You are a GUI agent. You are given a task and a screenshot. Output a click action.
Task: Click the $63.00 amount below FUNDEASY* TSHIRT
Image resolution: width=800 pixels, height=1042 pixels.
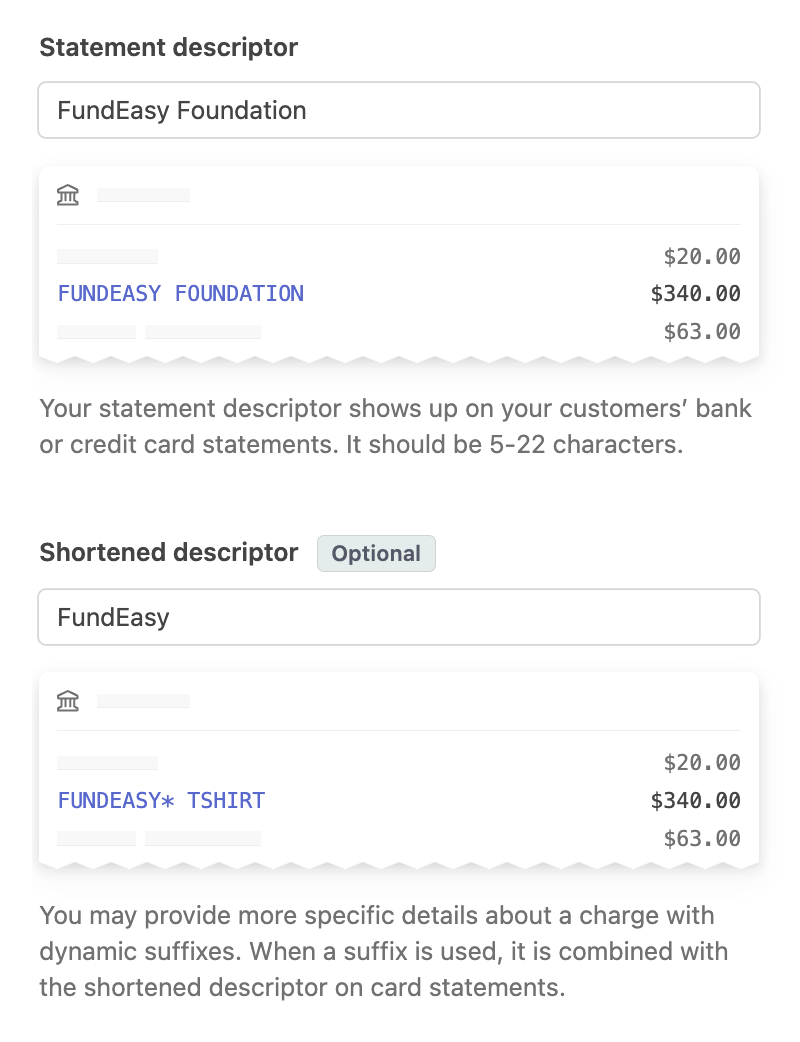pyautogui.click(x=702, y=838)
